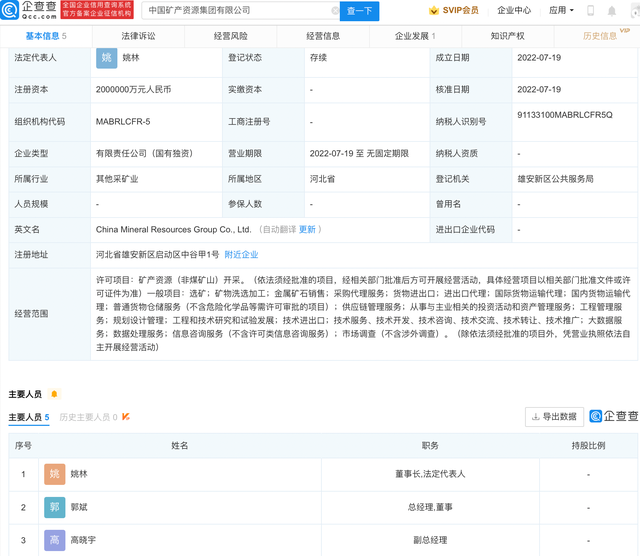Switch to 经营信息 tab
Screen dimensions: 640x556
click(x=323, y=36)
